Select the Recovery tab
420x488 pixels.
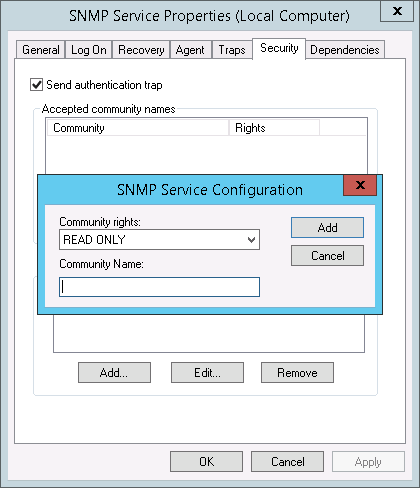point(141,50)
